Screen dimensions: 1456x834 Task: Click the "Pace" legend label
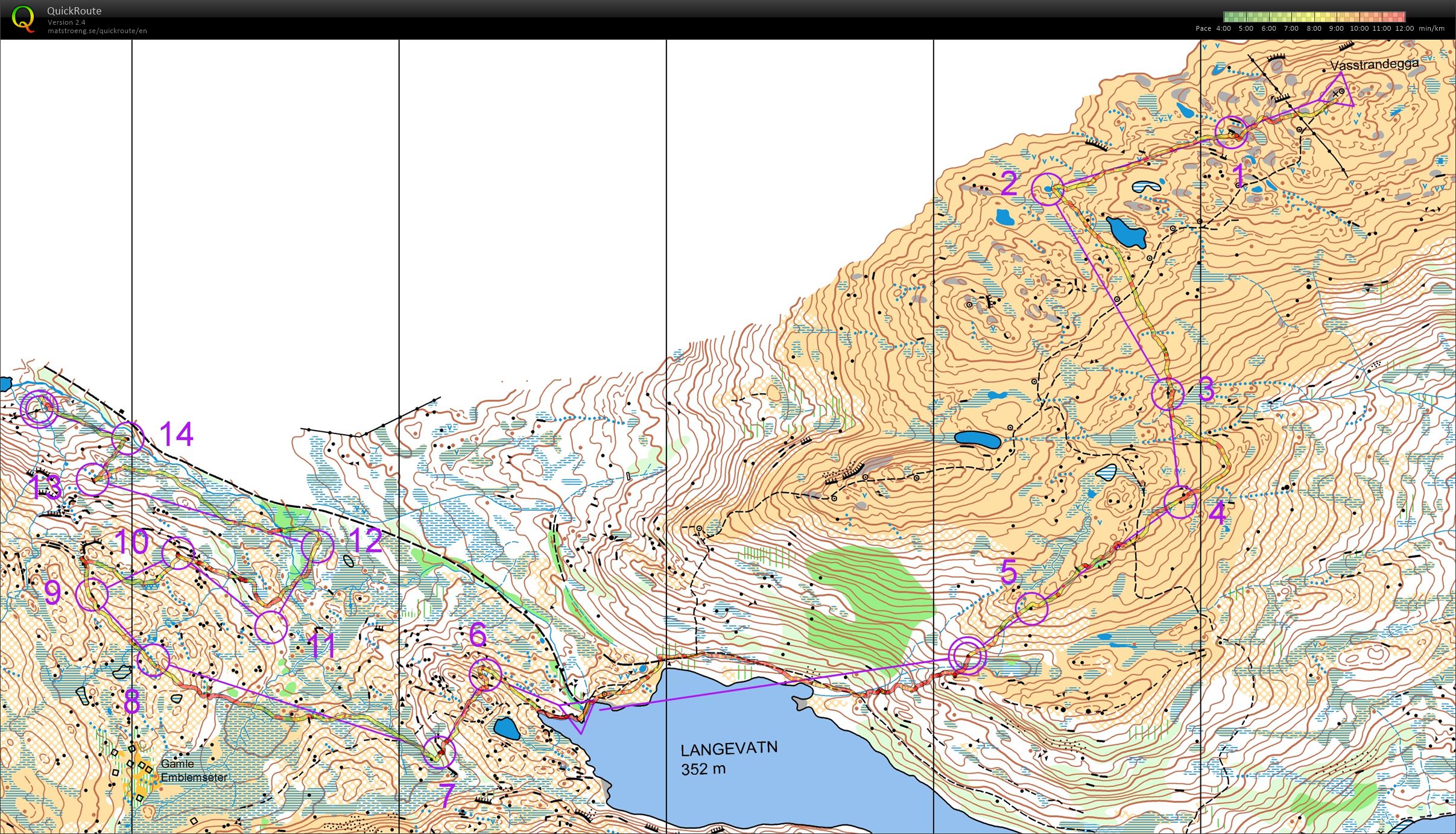coord(1203,28)
